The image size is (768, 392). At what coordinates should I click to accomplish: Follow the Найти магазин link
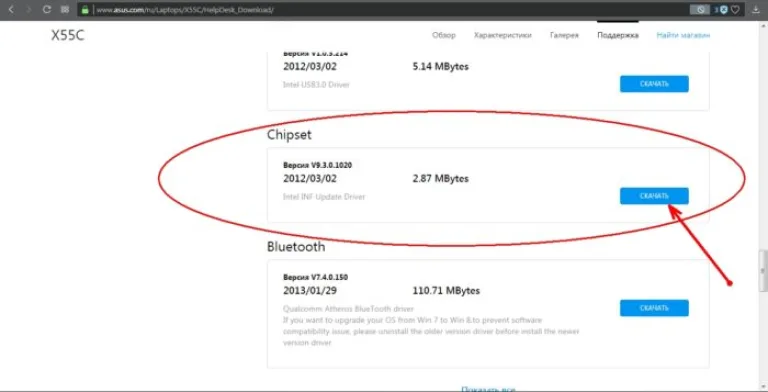(683, 35)
